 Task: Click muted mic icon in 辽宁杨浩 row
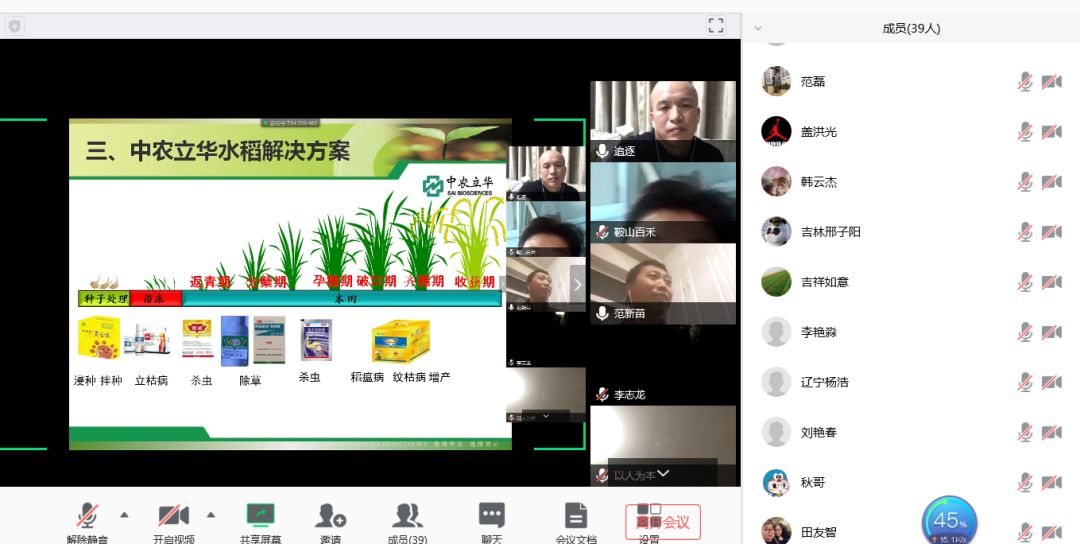tap(1025, 382)
